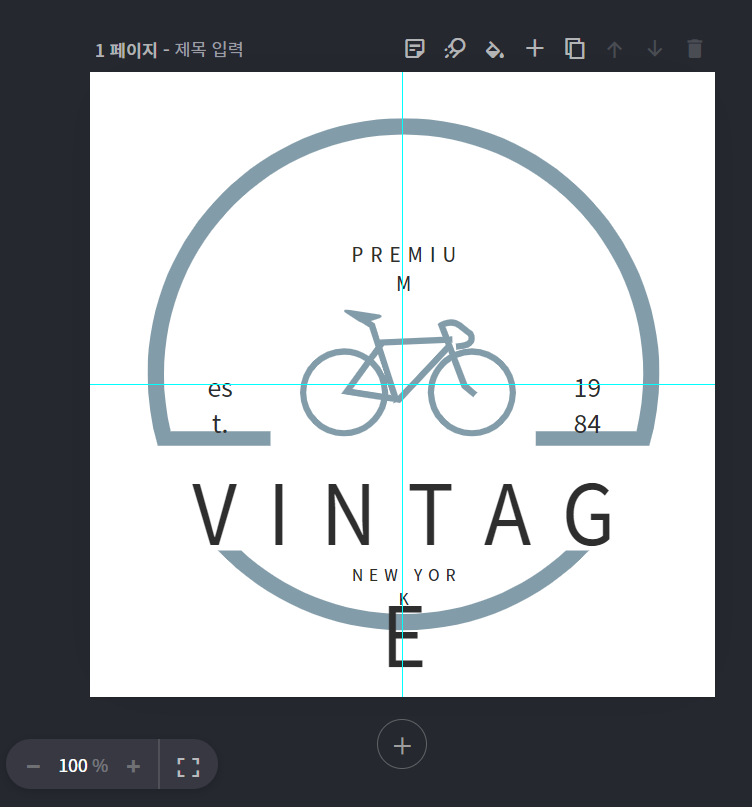Zoom out with the minus button
Viewport: 752px width, 807px height.
(x=33, y=766)
